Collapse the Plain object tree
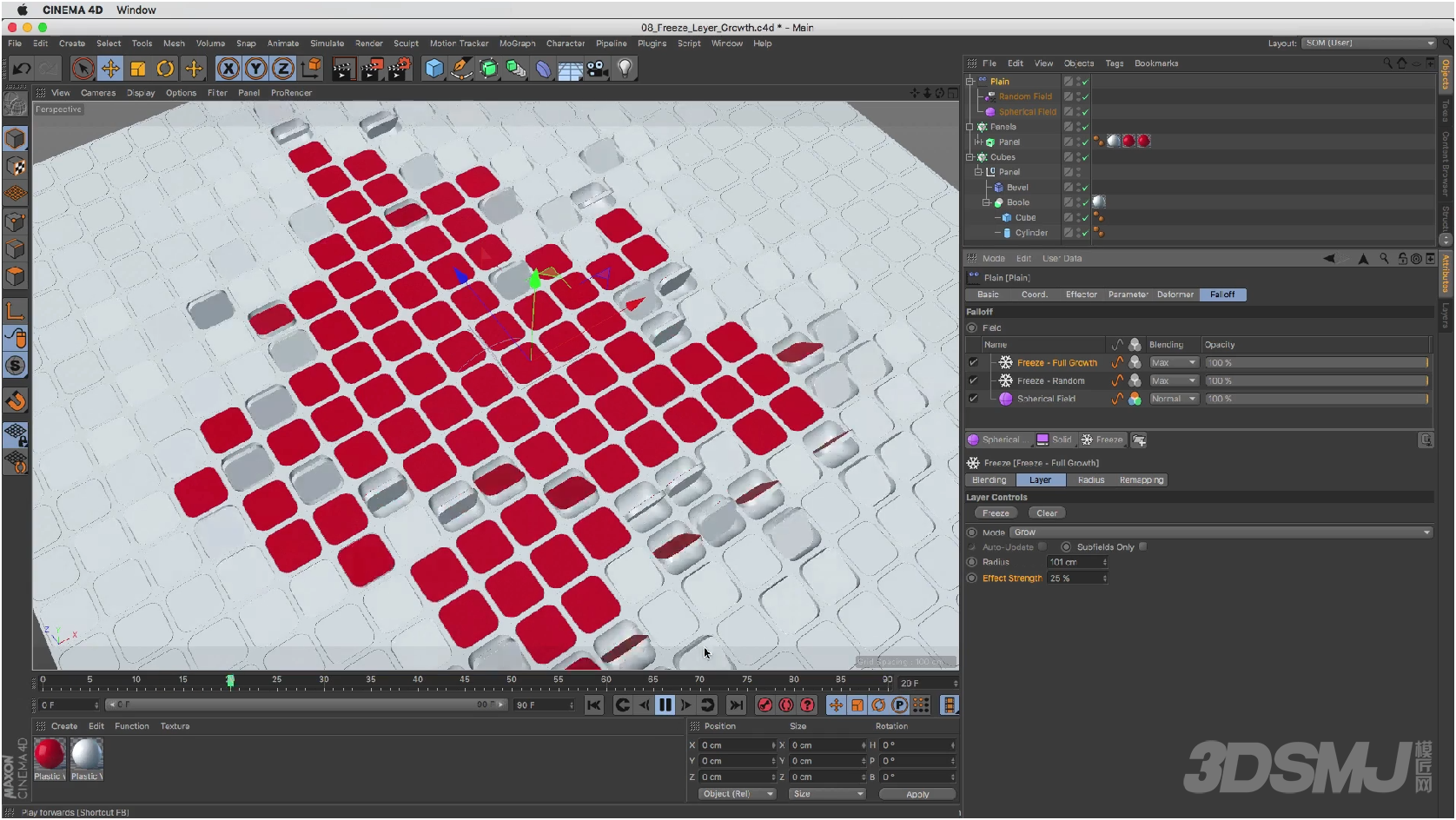The image size is (1456, 820). coord(970,82)
